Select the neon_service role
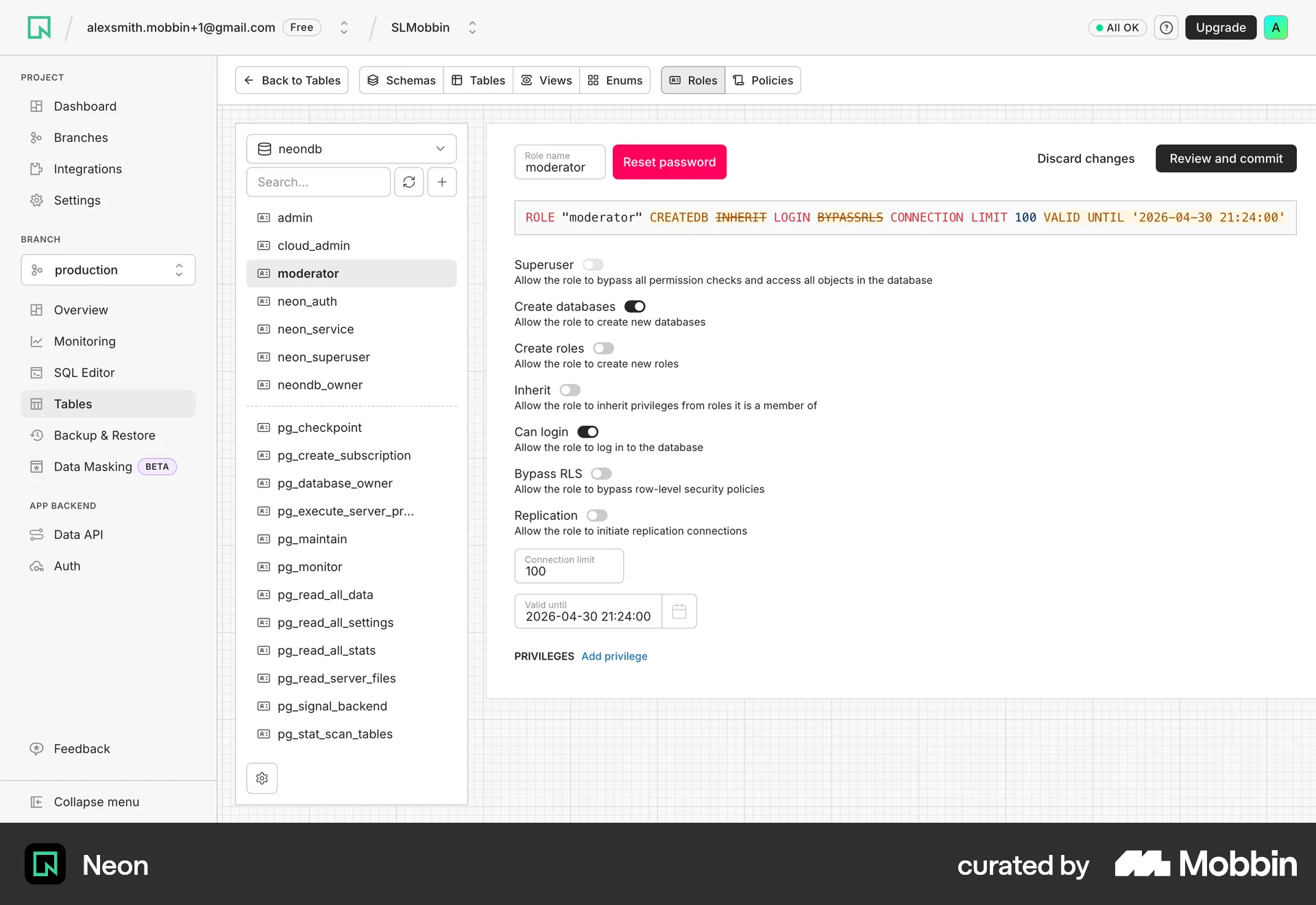The height and width of the screenshot is (905, 1316). pyautogui.click(x=352, y=329)
